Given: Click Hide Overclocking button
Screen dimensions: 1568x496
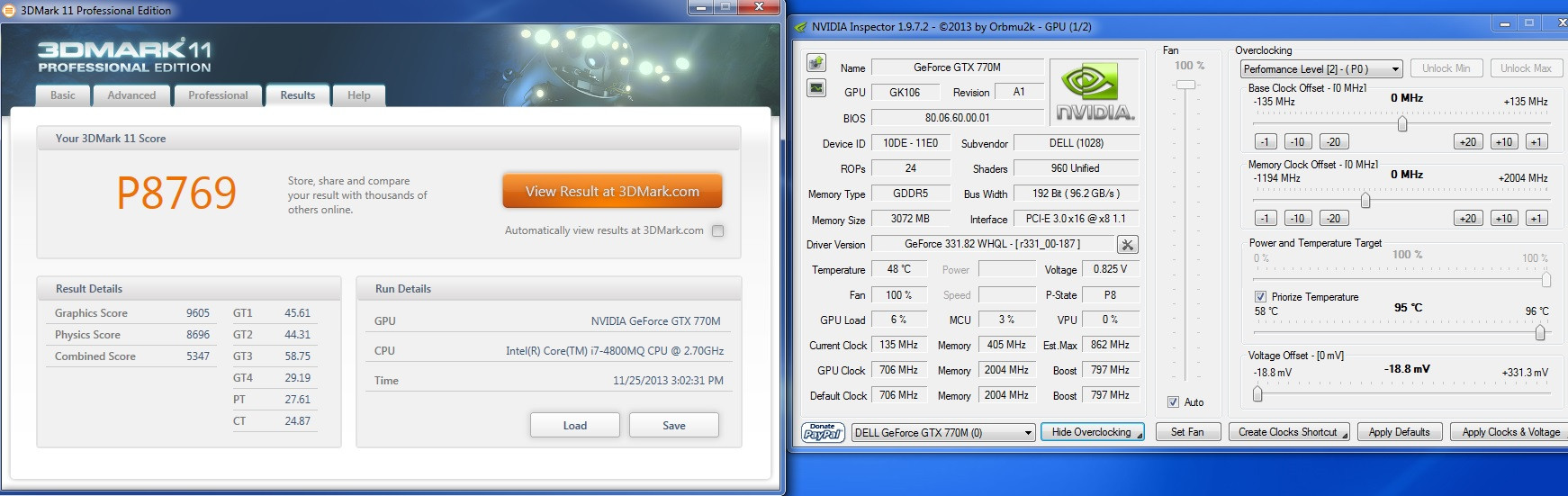Looking at the screenshot, I should coord(1092,432).
